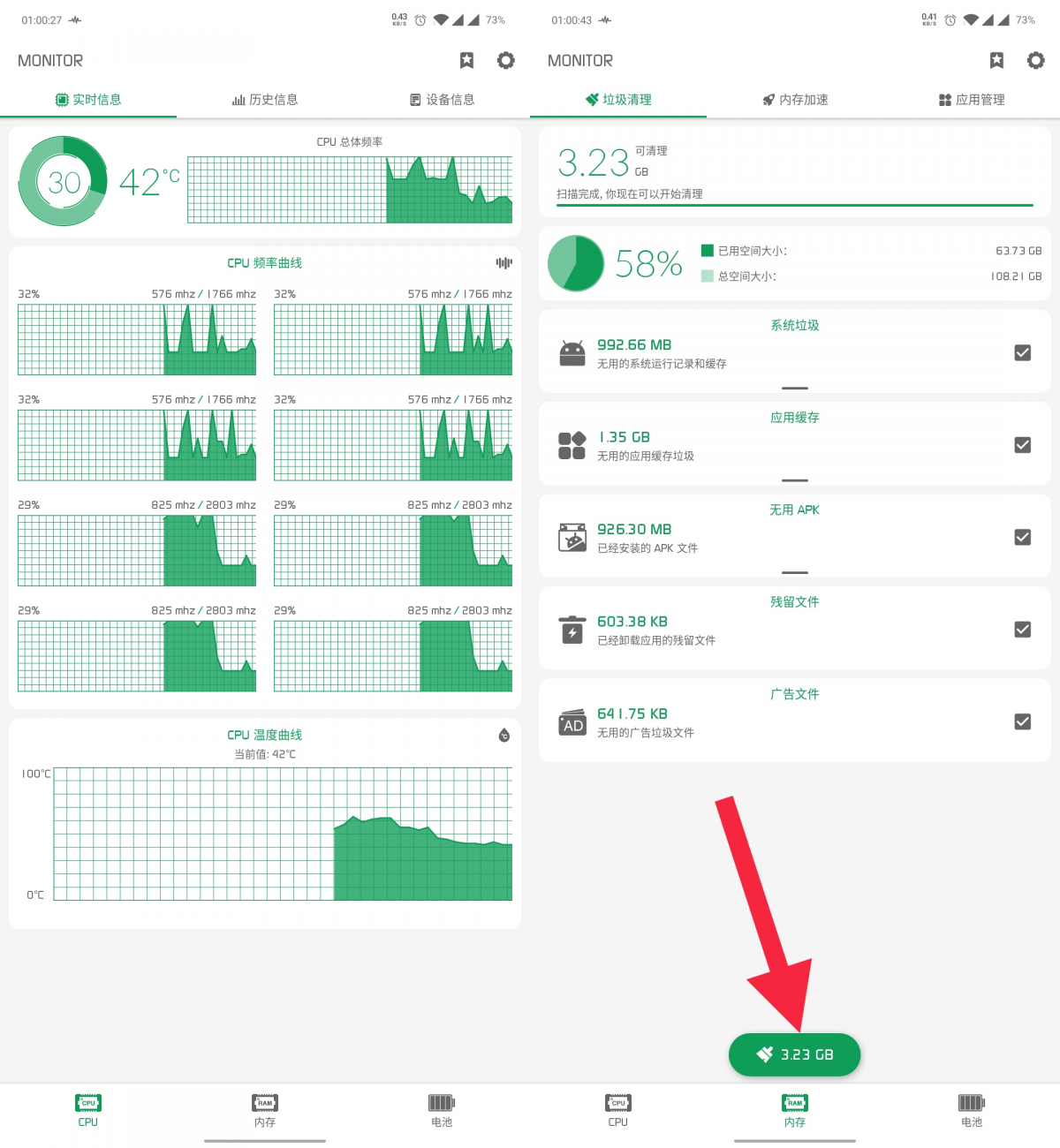Uncheck the 广告文件 checkbox
The height and width of the screenshot is (1148, 1060).
click(x=1023, y=721)
